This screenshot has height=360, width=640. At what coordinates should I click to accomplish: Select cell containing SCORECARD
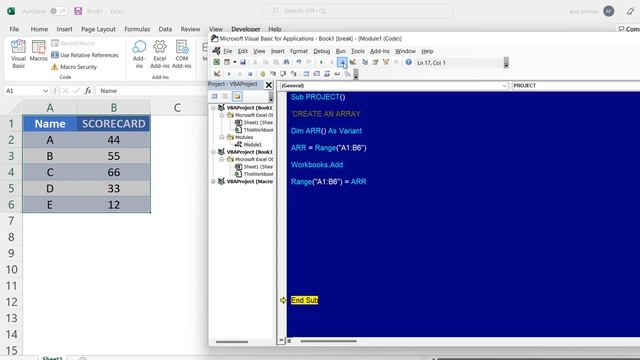tap(113, 124)
